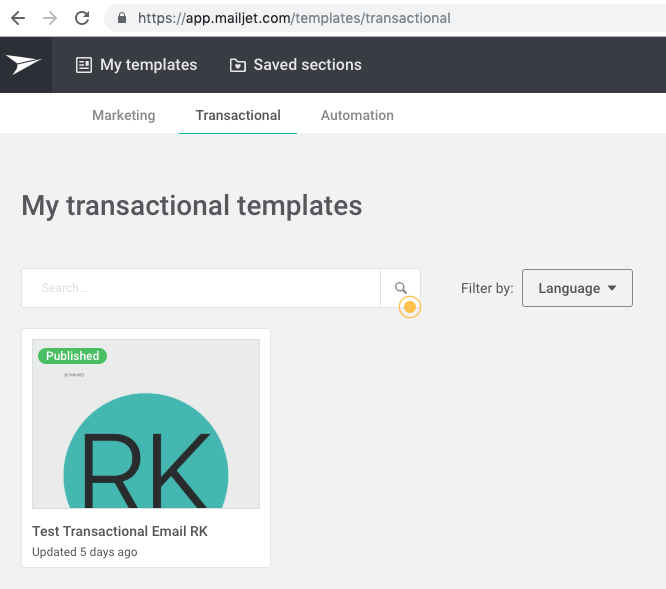
Task: Click the green Published badge
Action: coord(72,356)
